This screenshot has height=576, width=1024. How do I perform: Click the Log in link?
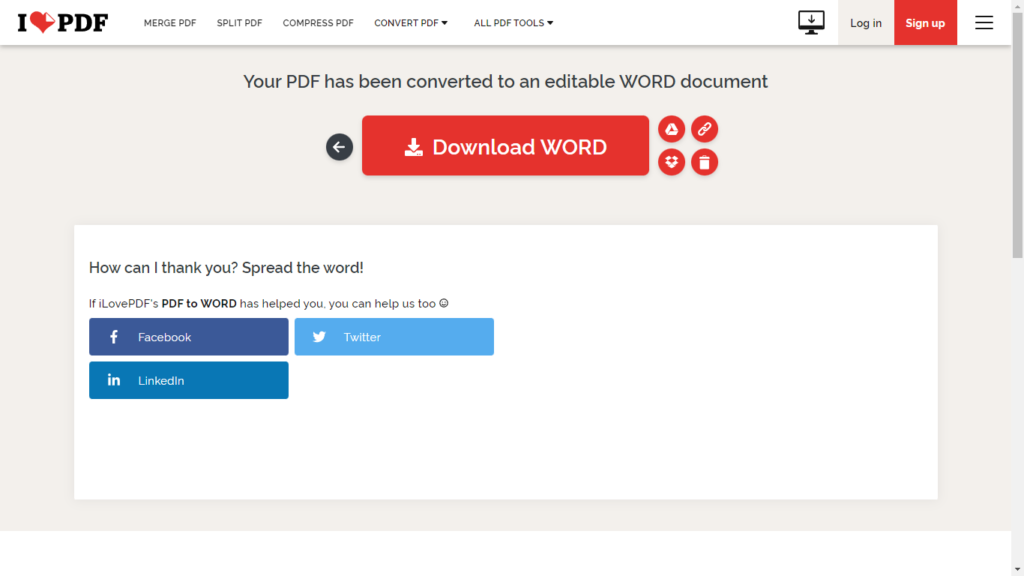click(x=865, y=23)
